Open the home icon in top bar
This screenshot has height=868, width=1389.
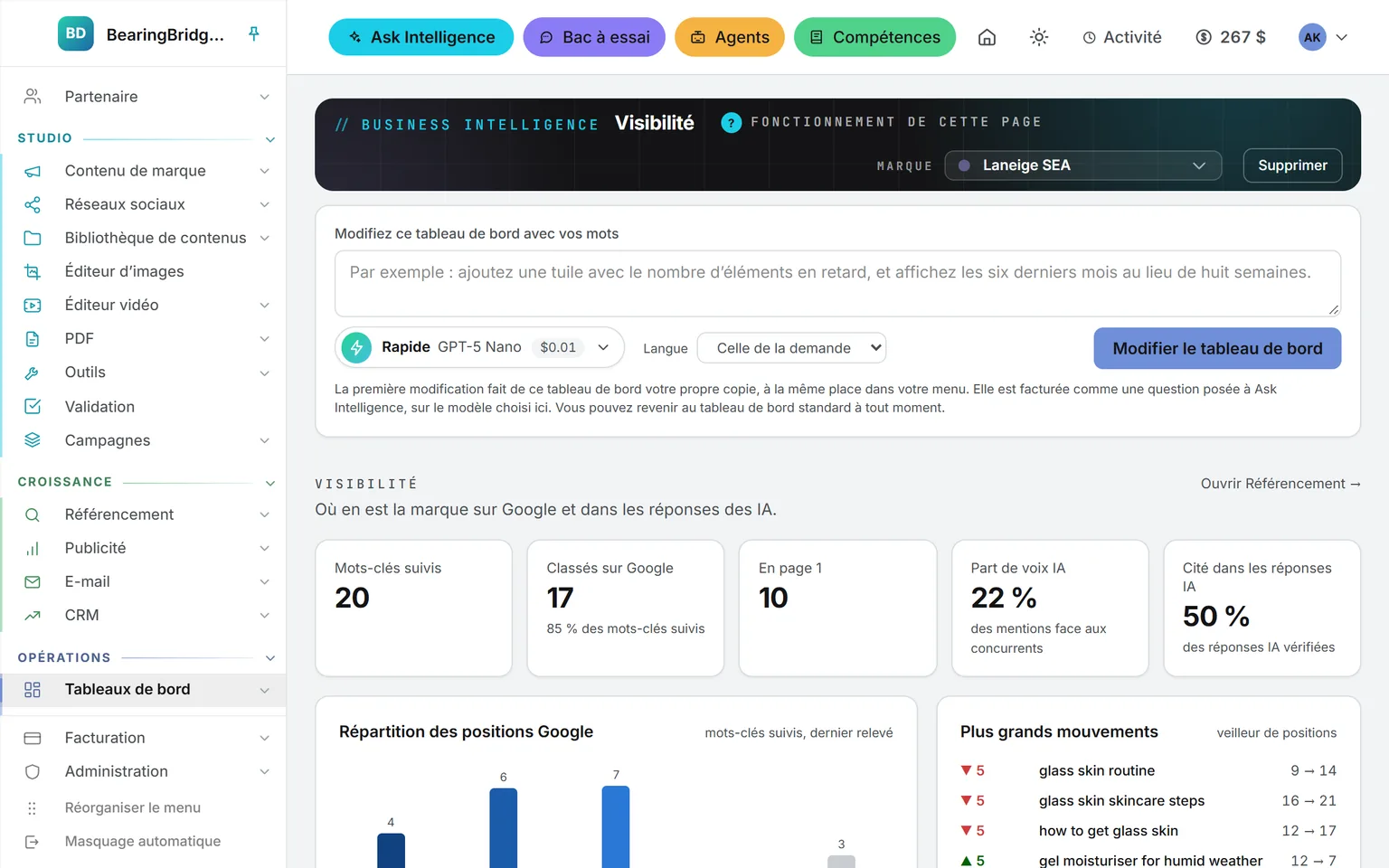[987, 37]
